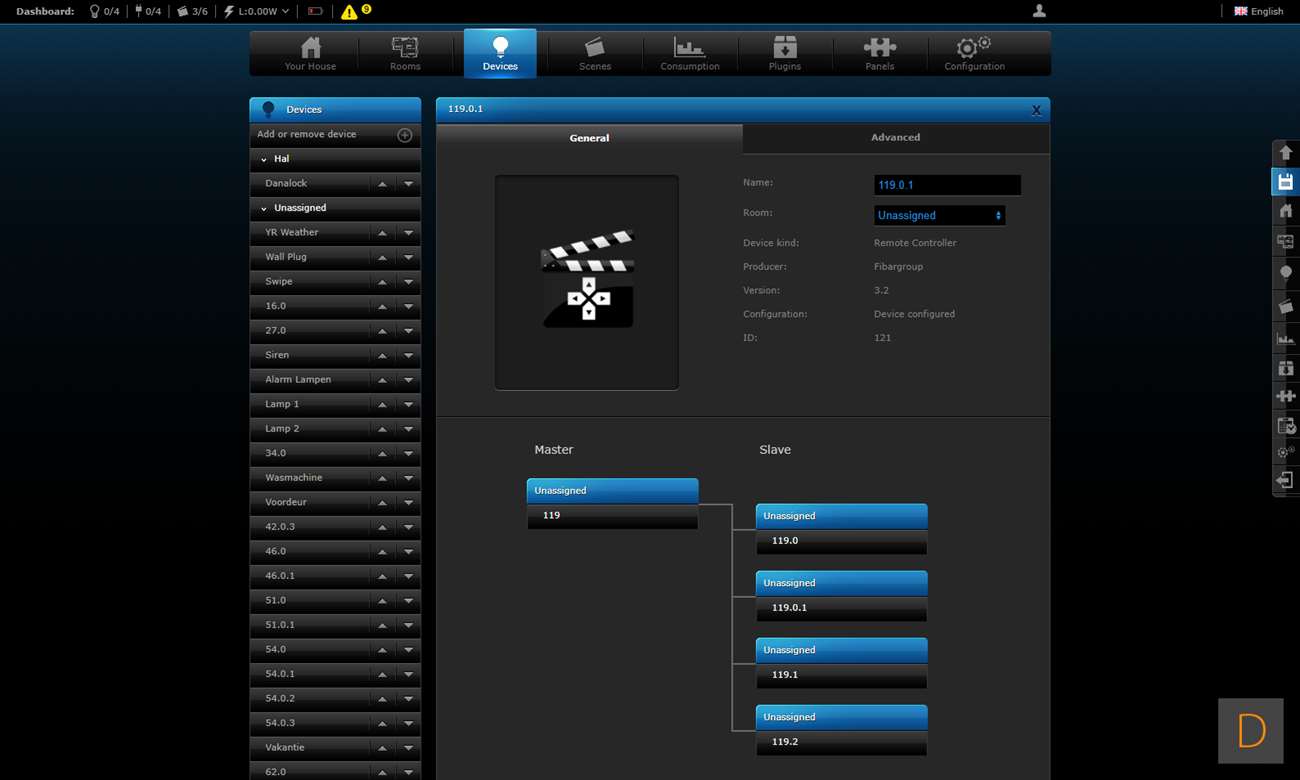
Task: Change the language from English
Action: pyautogui.click(x=1258, y=11)
